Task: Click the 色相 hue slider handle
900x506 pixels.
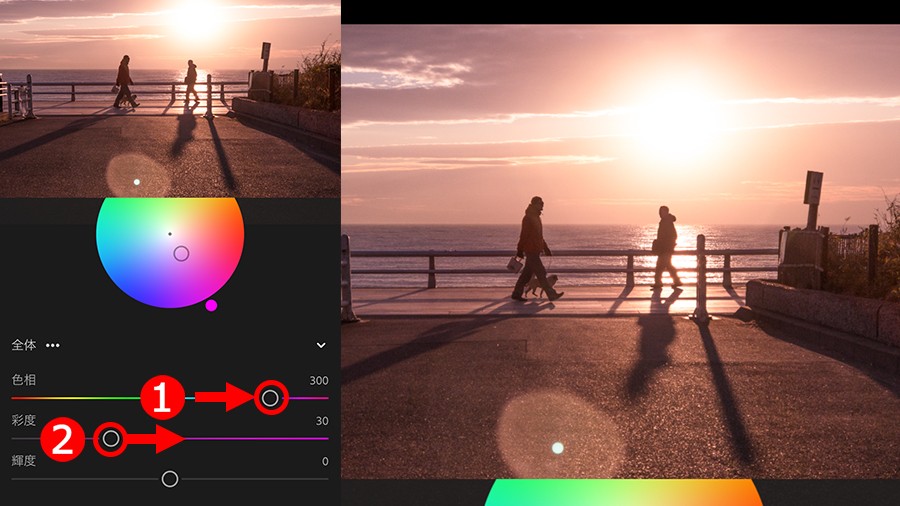Action: pyautogui.click(x=270, y=398)
